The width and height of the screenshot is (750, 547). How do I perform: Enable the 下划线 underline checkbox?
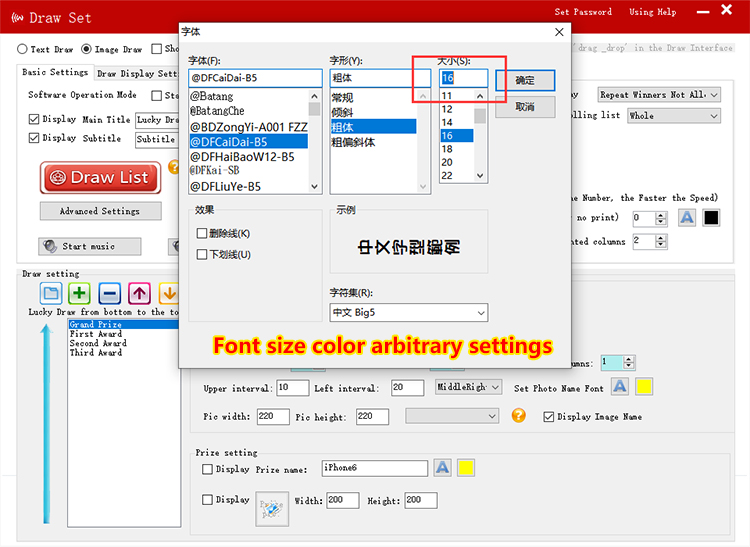203,254
